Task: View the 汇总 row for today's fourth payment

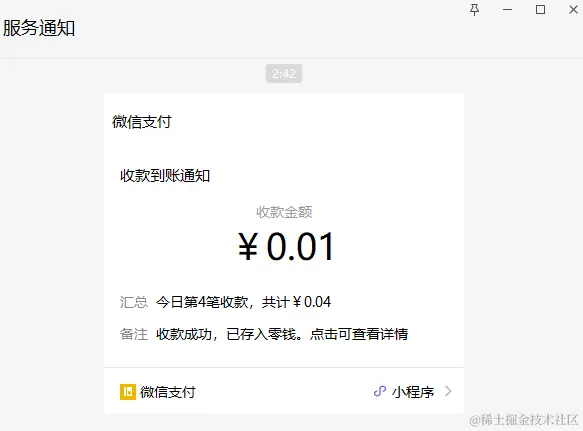Action: [x=225, y=302]
